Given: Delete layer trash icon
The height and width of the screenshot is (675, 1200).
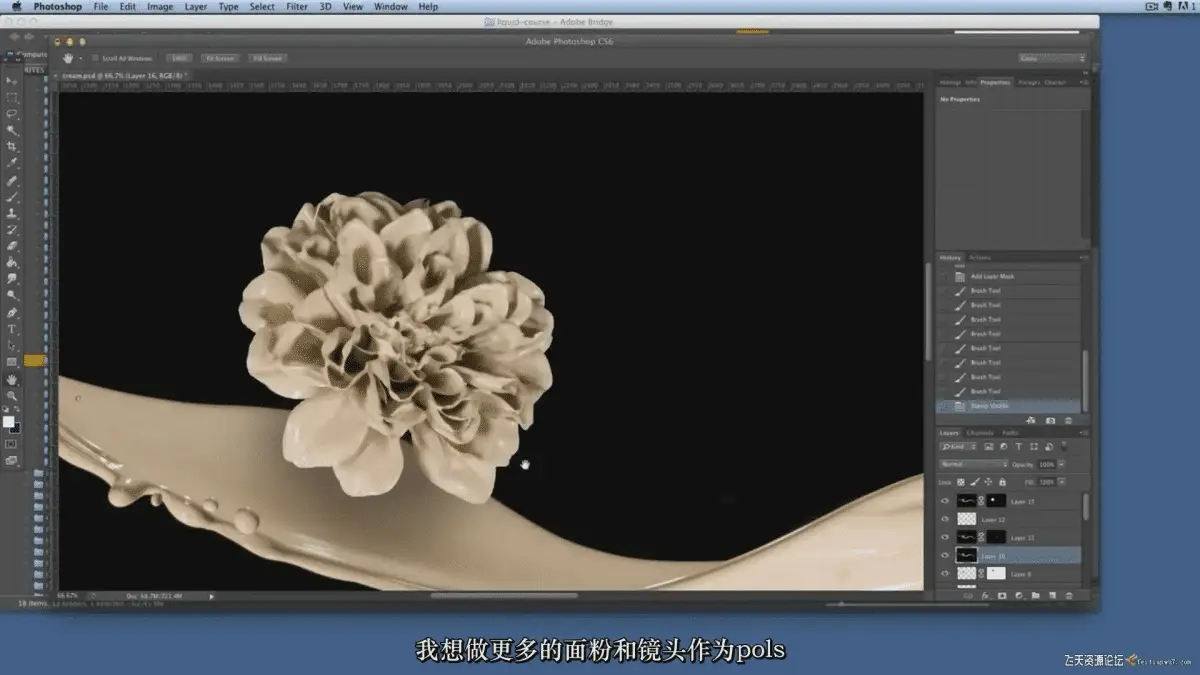Looking at the screenshot, I should coord(1069,596).
